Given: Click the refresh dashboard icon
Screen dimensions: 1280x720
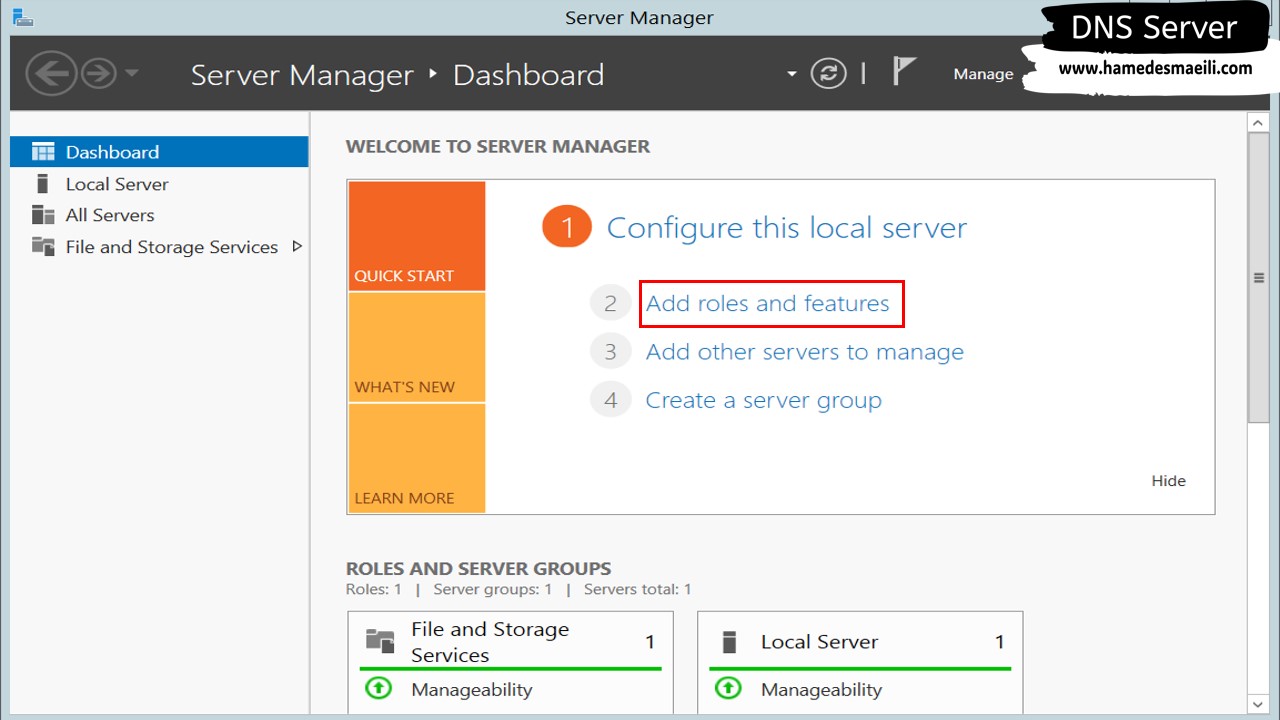Looking at the screenshot, I should coord(828,73).
